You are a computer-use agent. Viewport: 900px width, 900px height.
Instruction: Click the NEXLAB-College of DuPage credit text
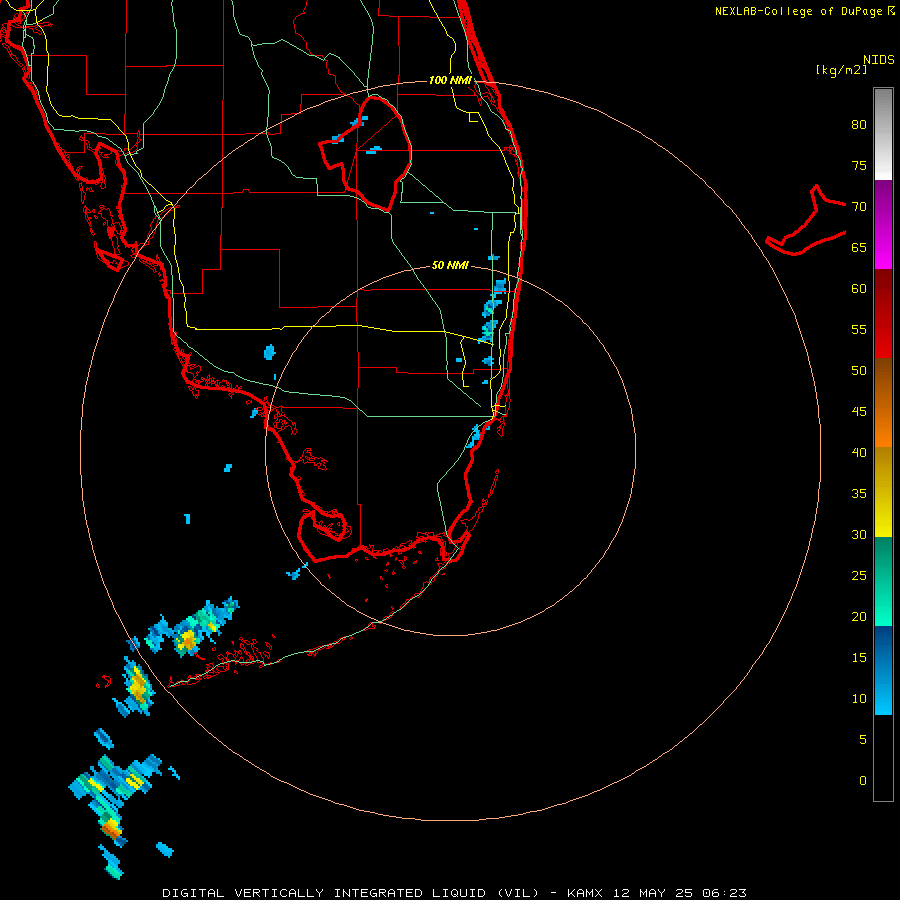(x=798, y=11)
